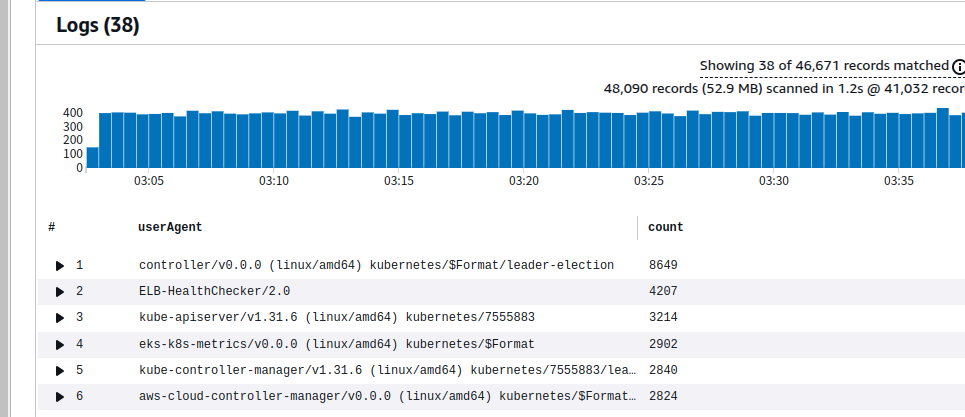Click the divider handle between userAgent and count

pos(638,228)
